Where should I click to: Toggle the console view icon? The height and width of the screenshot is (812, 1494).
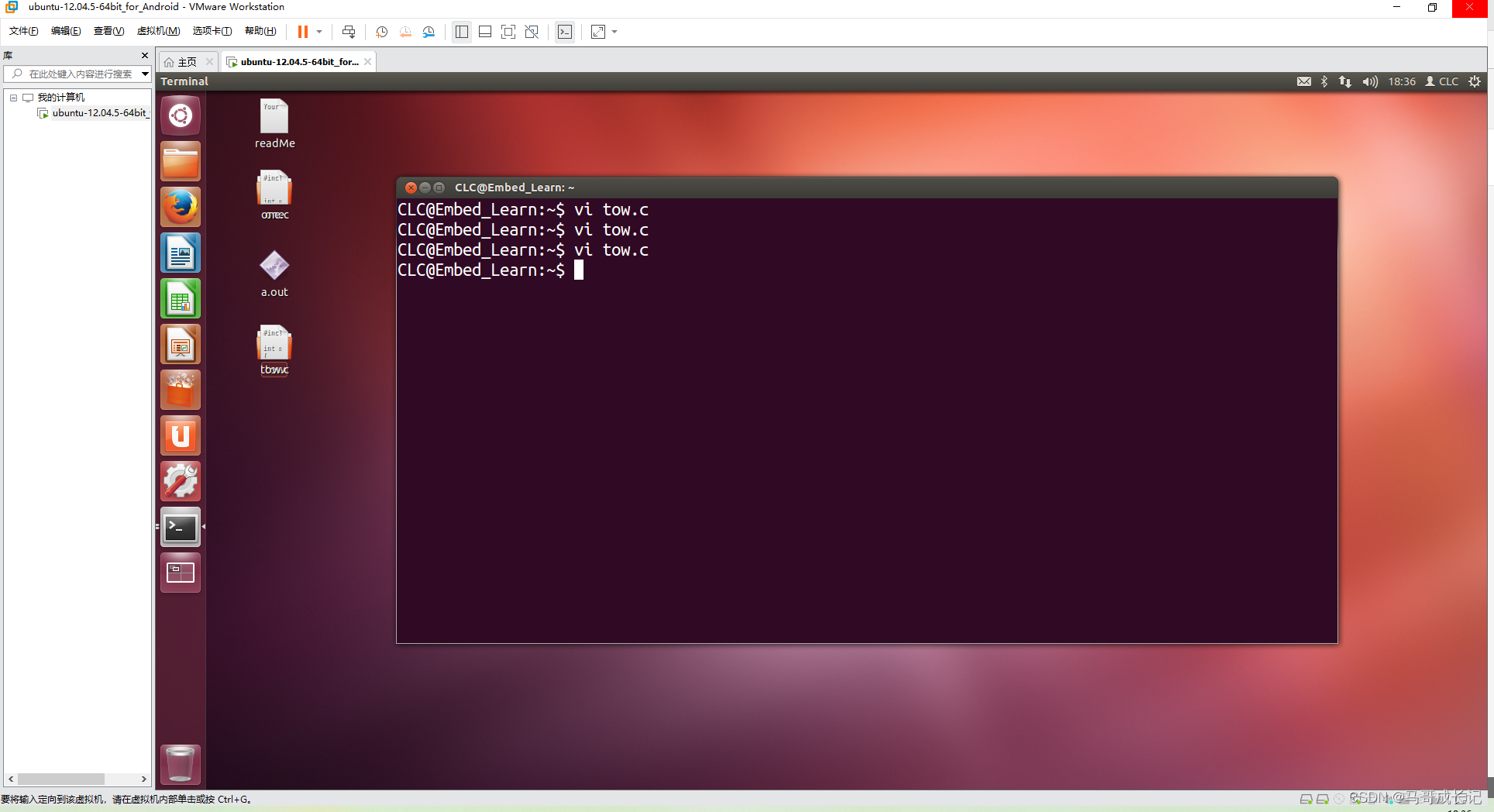(565, 32)
